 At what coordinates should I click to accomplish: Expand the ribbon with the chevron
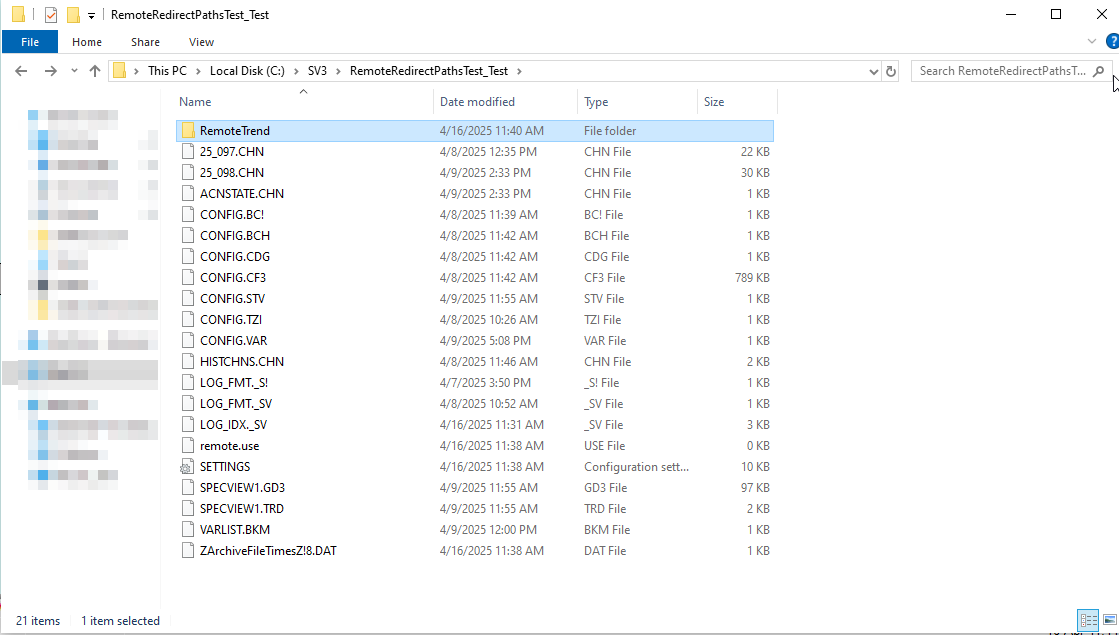[1092, 42]
